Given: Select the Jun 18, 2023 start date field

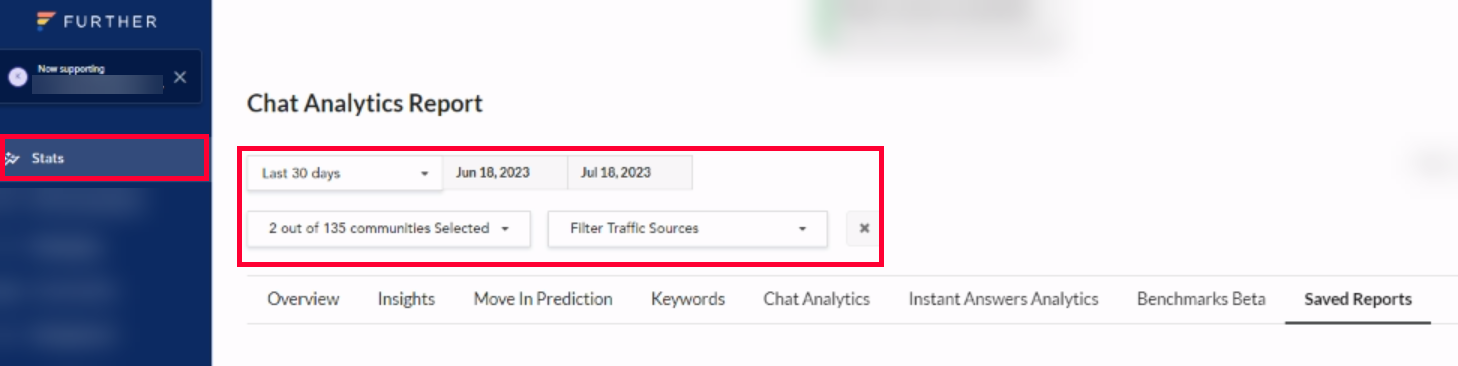Looking at the screenshot, I should coord(505,172).
